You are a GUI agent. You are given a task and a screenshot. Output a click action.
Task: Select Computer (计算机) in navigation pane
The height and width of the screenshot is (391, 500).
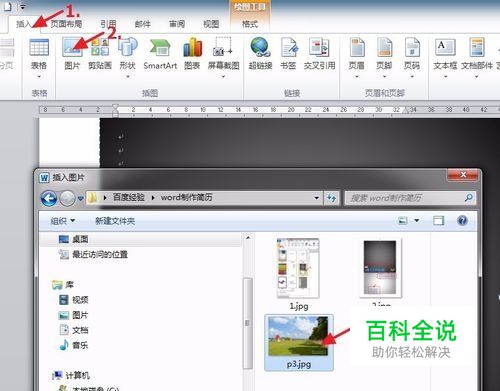(x=71, y=375)
